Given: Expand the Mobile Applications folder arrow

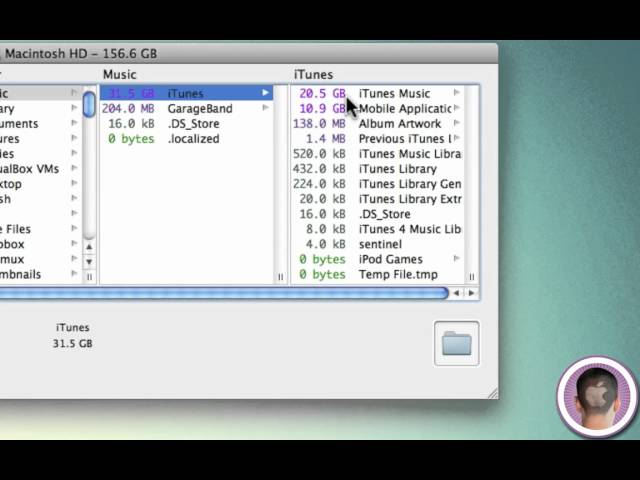Looking at the screenshot, I should [x=457, y=109].
